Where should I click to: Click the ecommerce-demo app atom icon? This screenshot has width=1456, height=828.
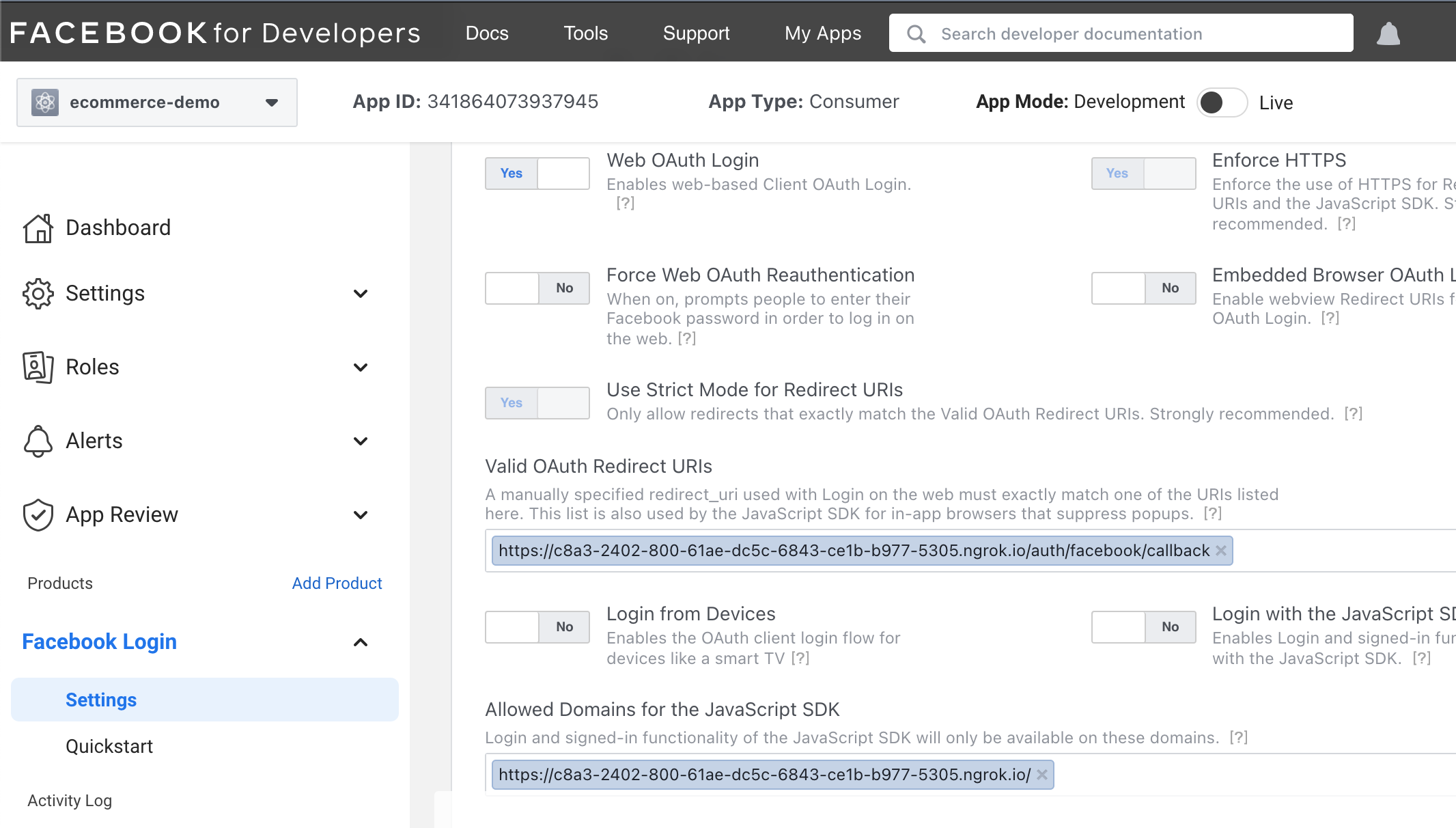point(45,102)
